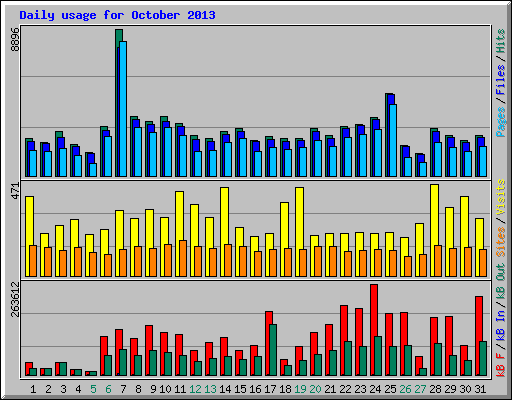512x400 pixels.
Task: Click the 8896 axis maximum label
Action: click(15, 39)
